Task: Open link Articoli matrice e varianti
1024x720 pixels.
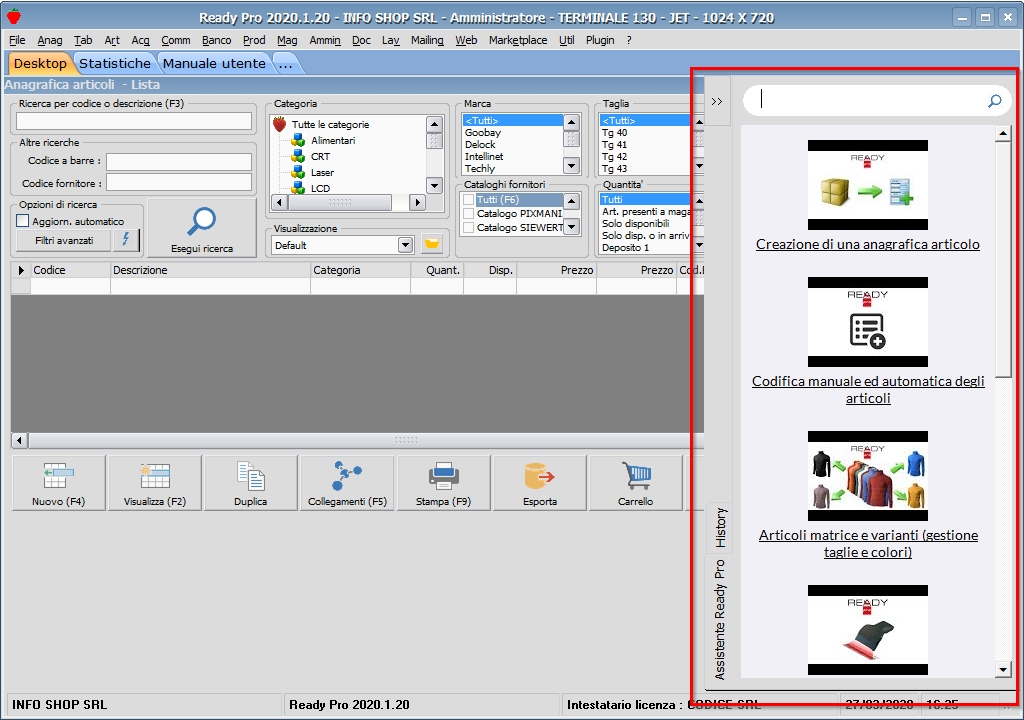Action: 868,544
